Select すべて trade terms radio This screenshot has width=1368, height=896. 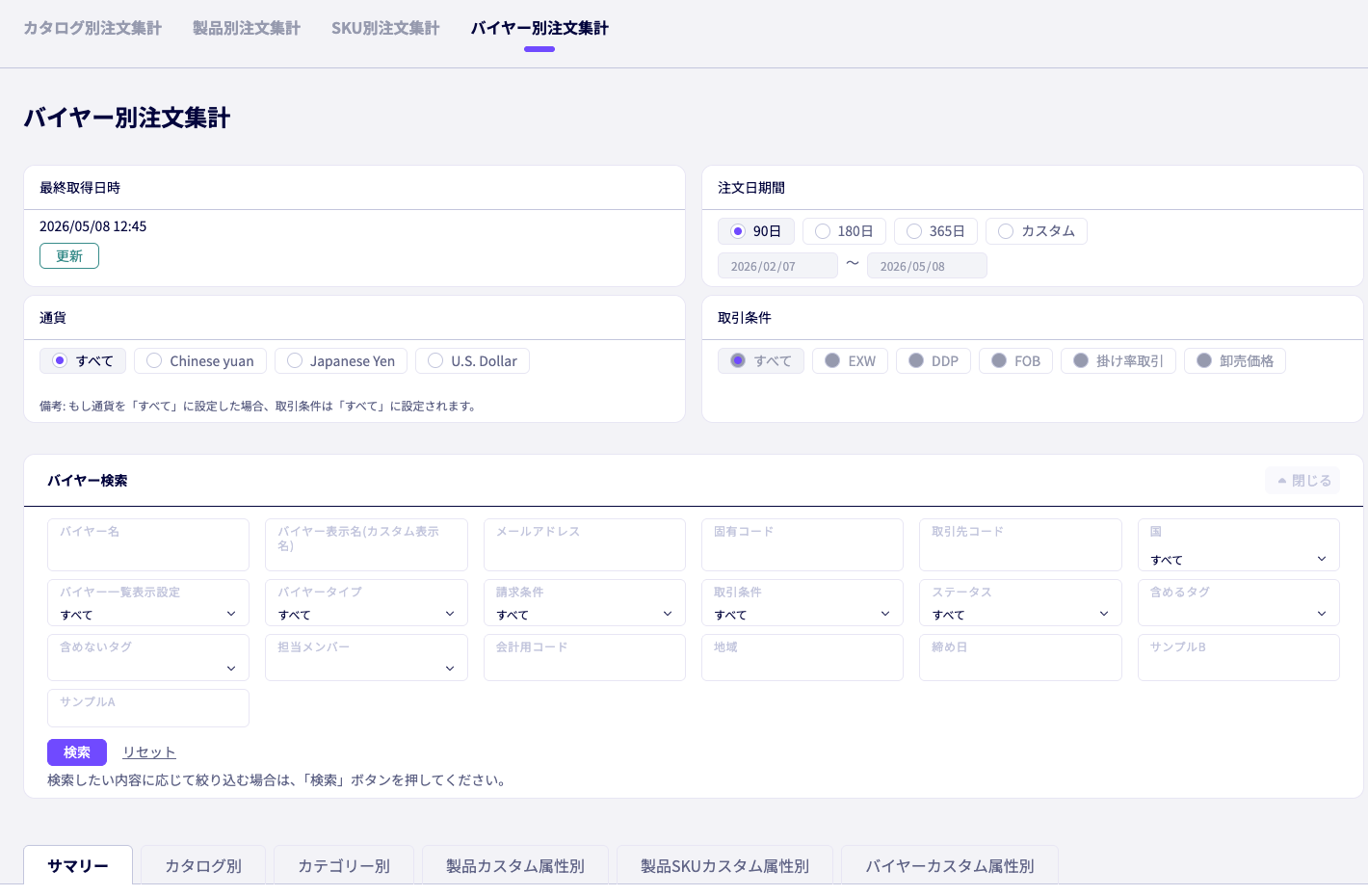click(x=761, y=361)
